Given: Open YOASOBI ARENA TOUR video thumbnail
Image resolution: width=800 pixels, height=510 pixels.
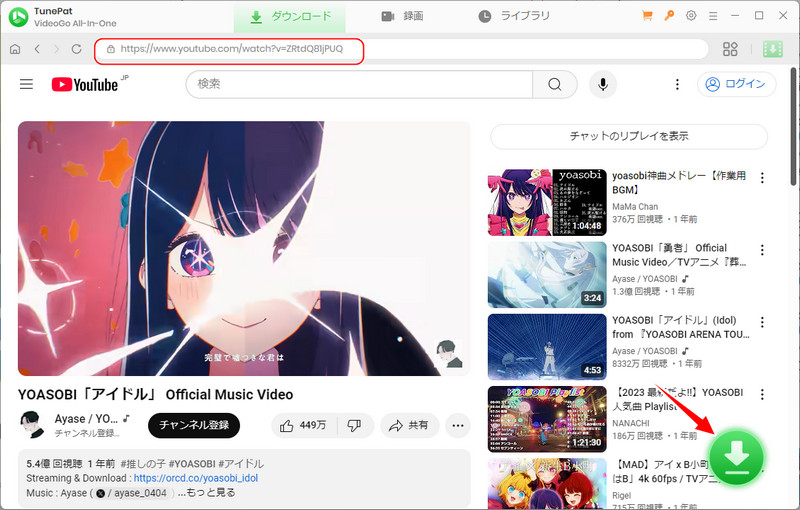Looking at the screenshot, I should 547,347.
